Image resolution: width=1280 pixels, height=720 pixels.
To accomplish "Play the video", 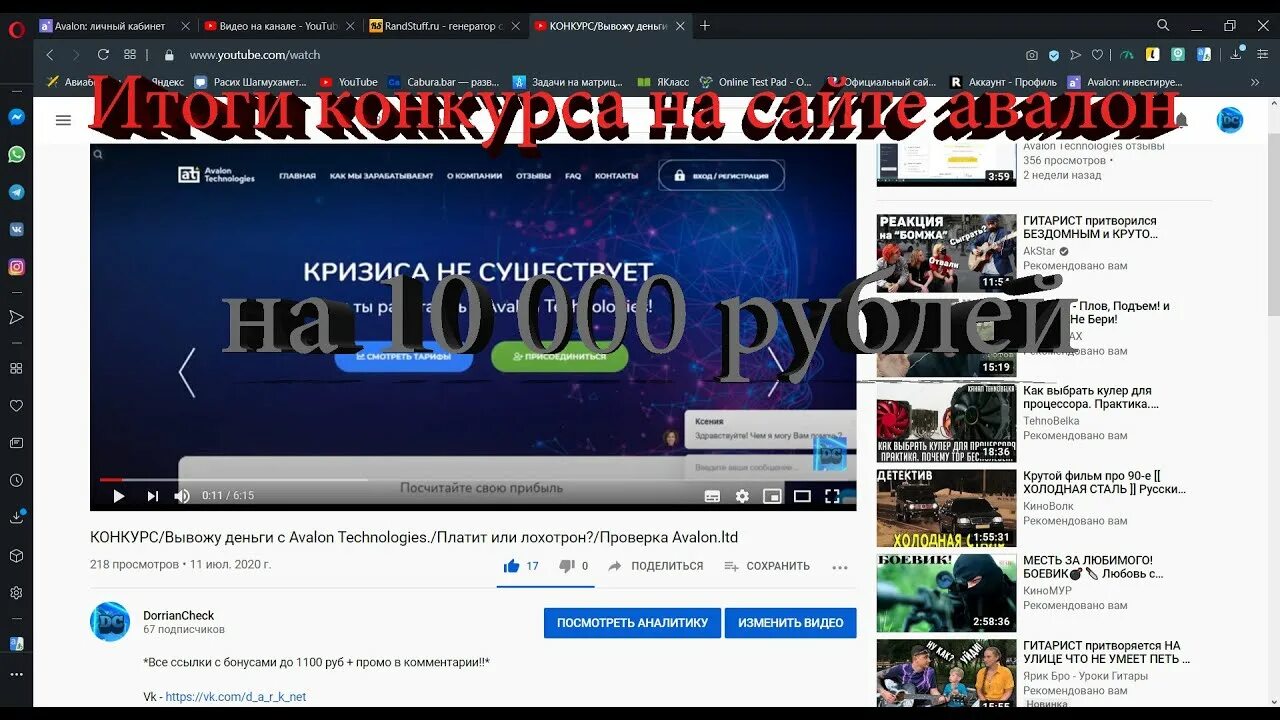I will [x=118, y=496].
